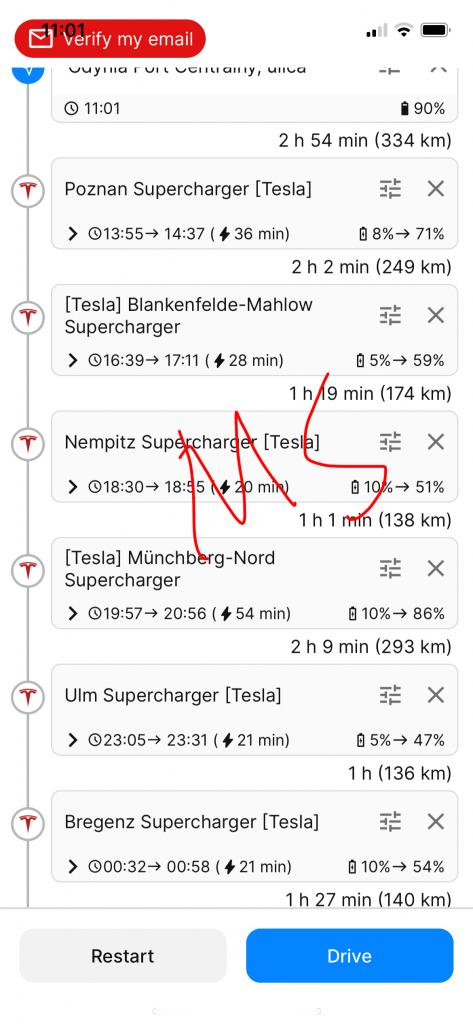Open settings sliders for Poznan Supercharger
This screenshot has height=1024, width=473.
tap(390, 189)
